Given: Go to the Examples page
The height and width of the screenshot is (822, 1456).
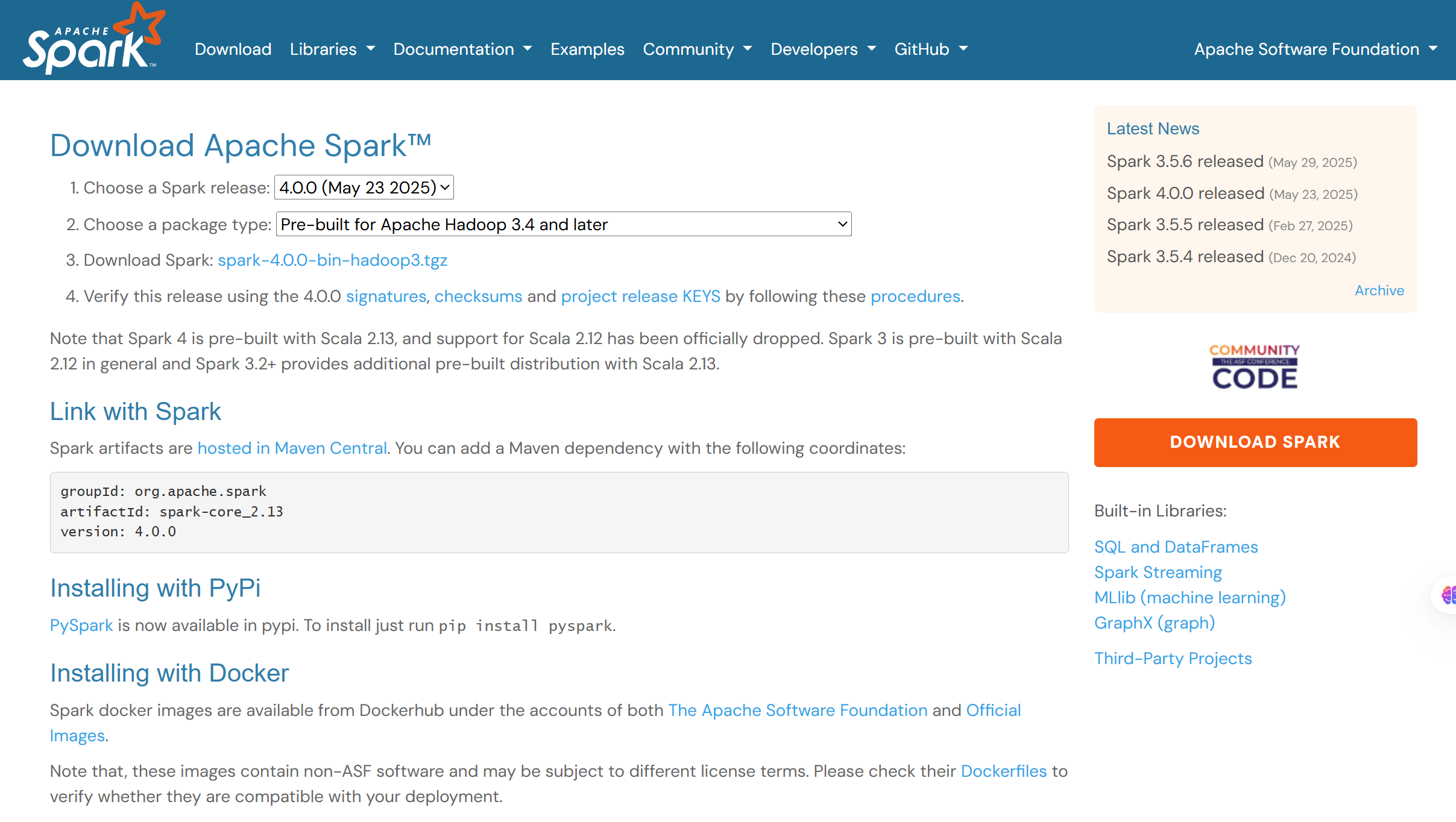Looking at the screenshot, I should [587, 49].
